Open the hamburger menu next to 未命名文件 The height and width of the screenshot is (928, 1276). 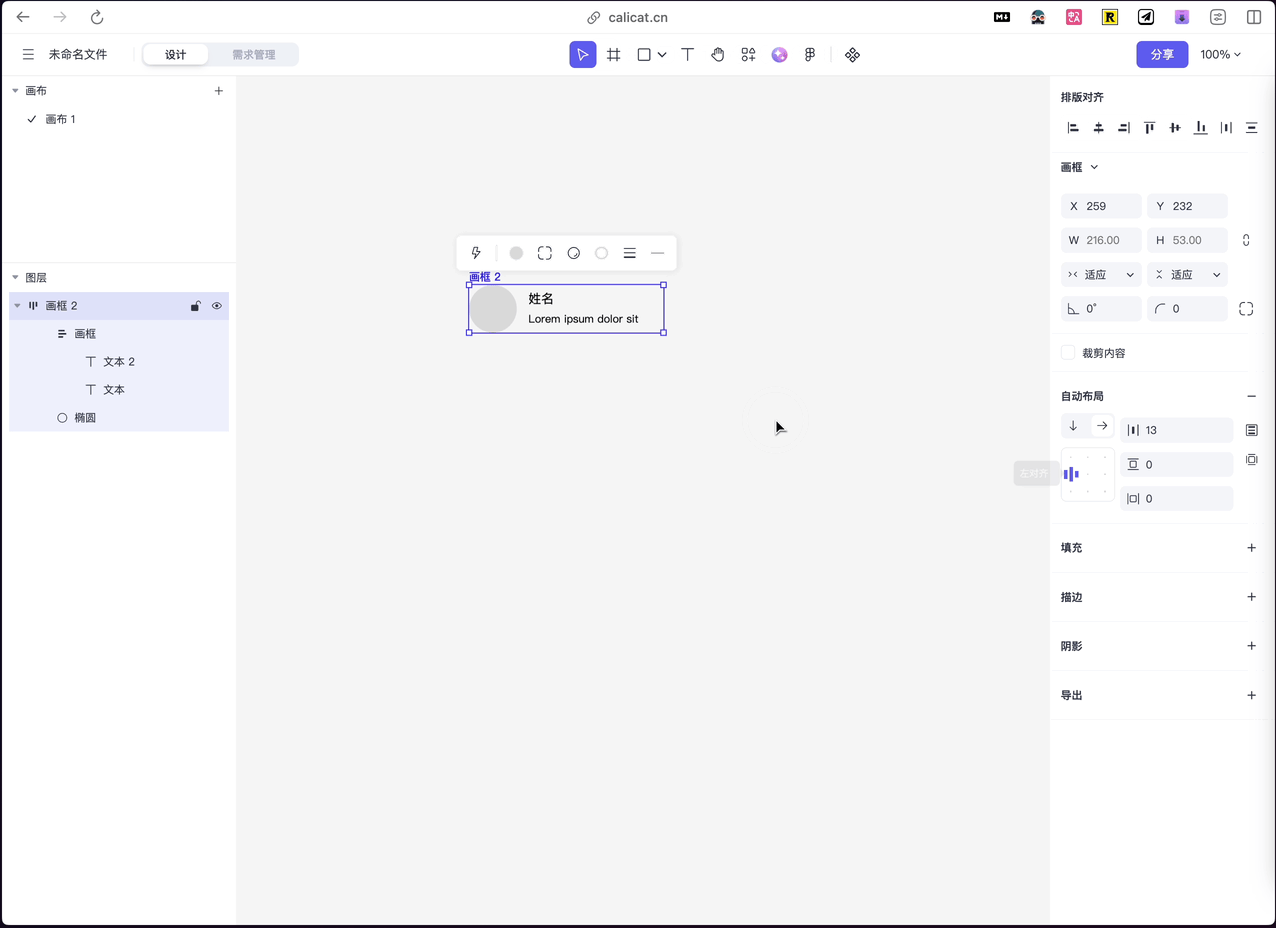pos(27,54)
